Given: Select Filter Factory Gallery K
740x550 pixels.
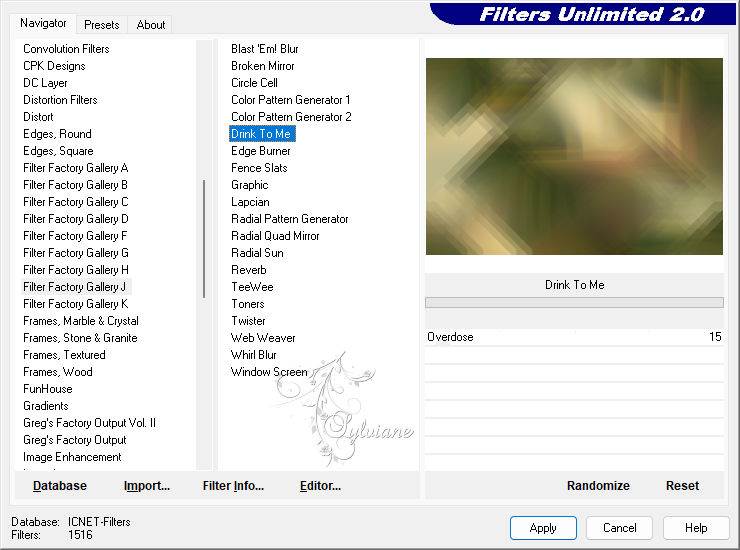Looking at the screenshot, I should pyautogui.click(x=76, y=304).
